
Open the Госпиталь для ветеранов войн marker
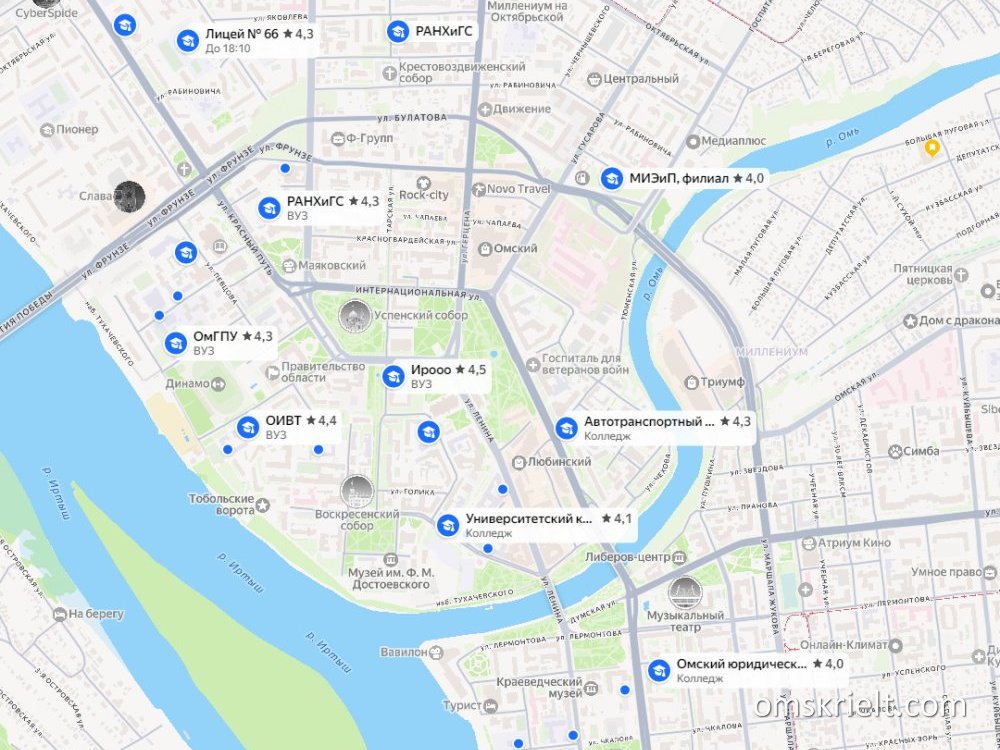533,364
